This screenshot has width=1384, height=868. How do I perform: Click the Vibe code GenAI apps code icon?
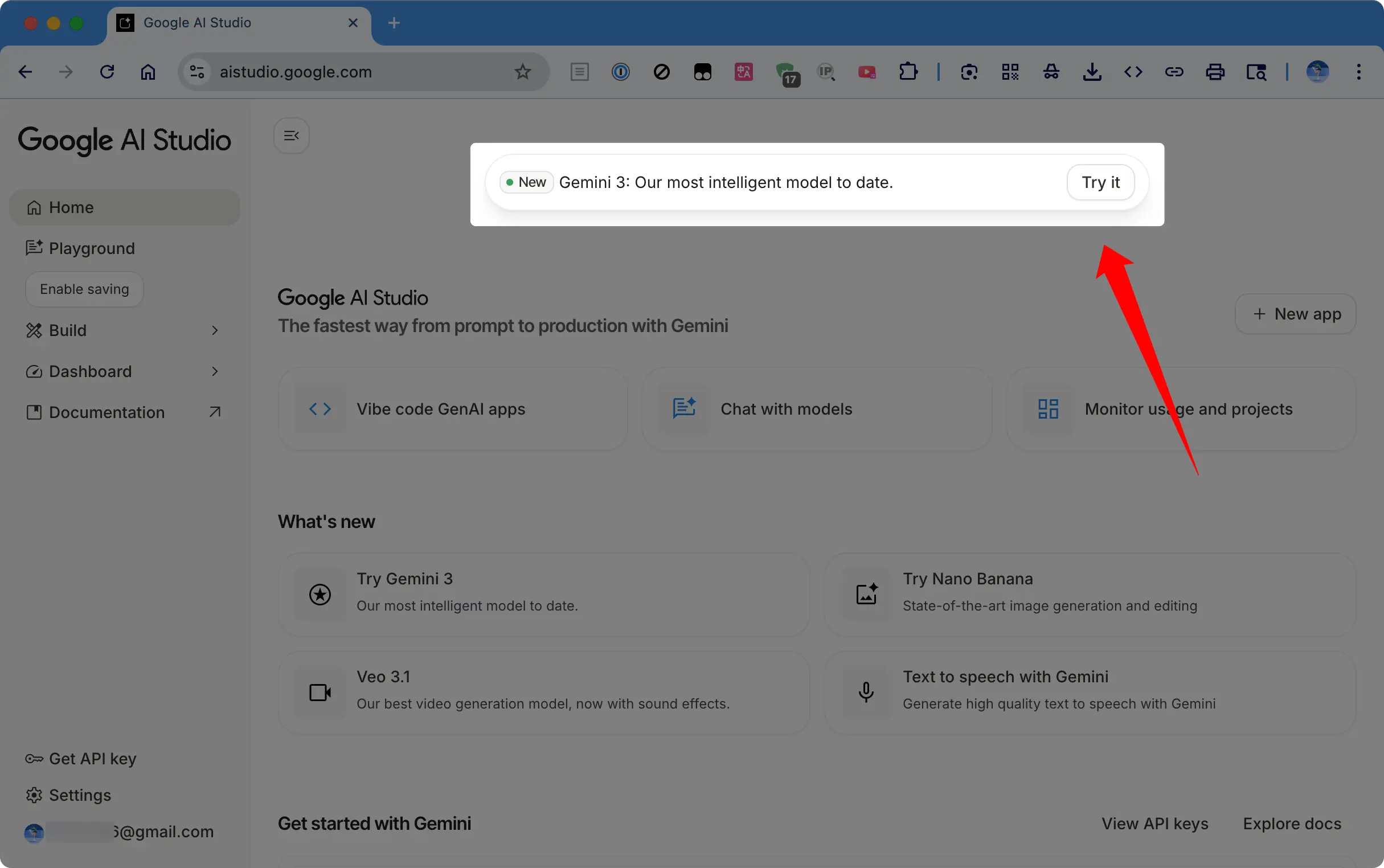(320, 410)
